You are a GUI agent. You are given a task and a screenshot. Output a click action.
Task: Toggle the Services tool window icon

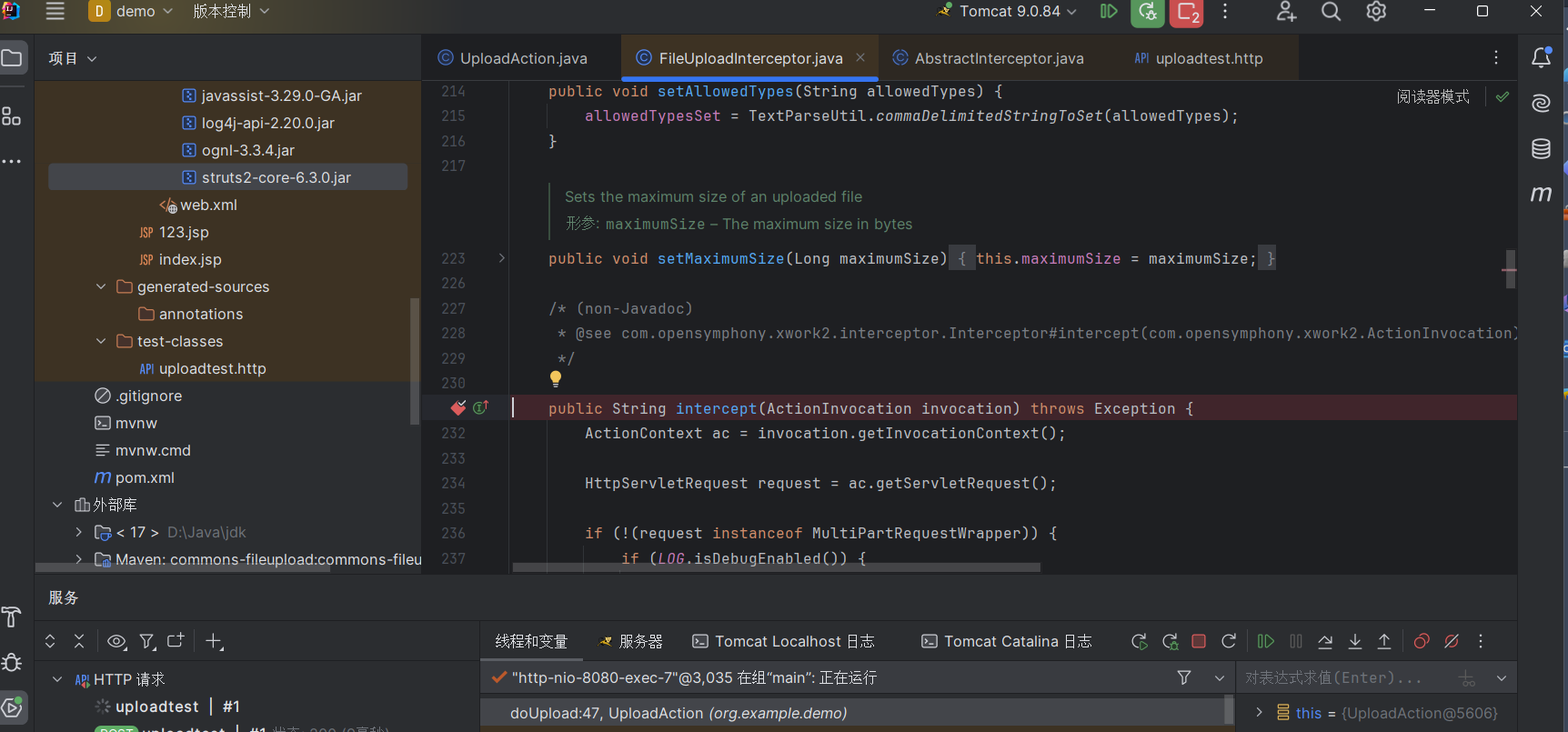(x=13, y=707)
